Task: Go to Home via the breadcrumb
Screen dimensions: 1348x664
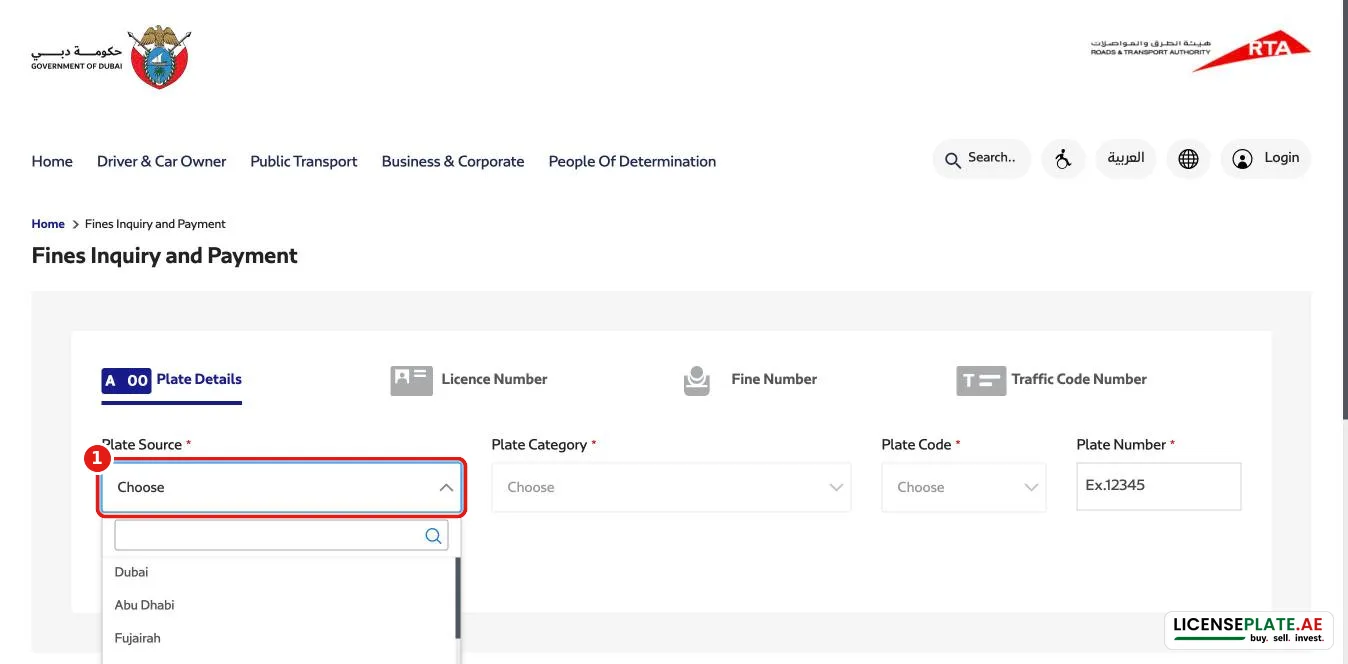Action: tap(48, 224)
